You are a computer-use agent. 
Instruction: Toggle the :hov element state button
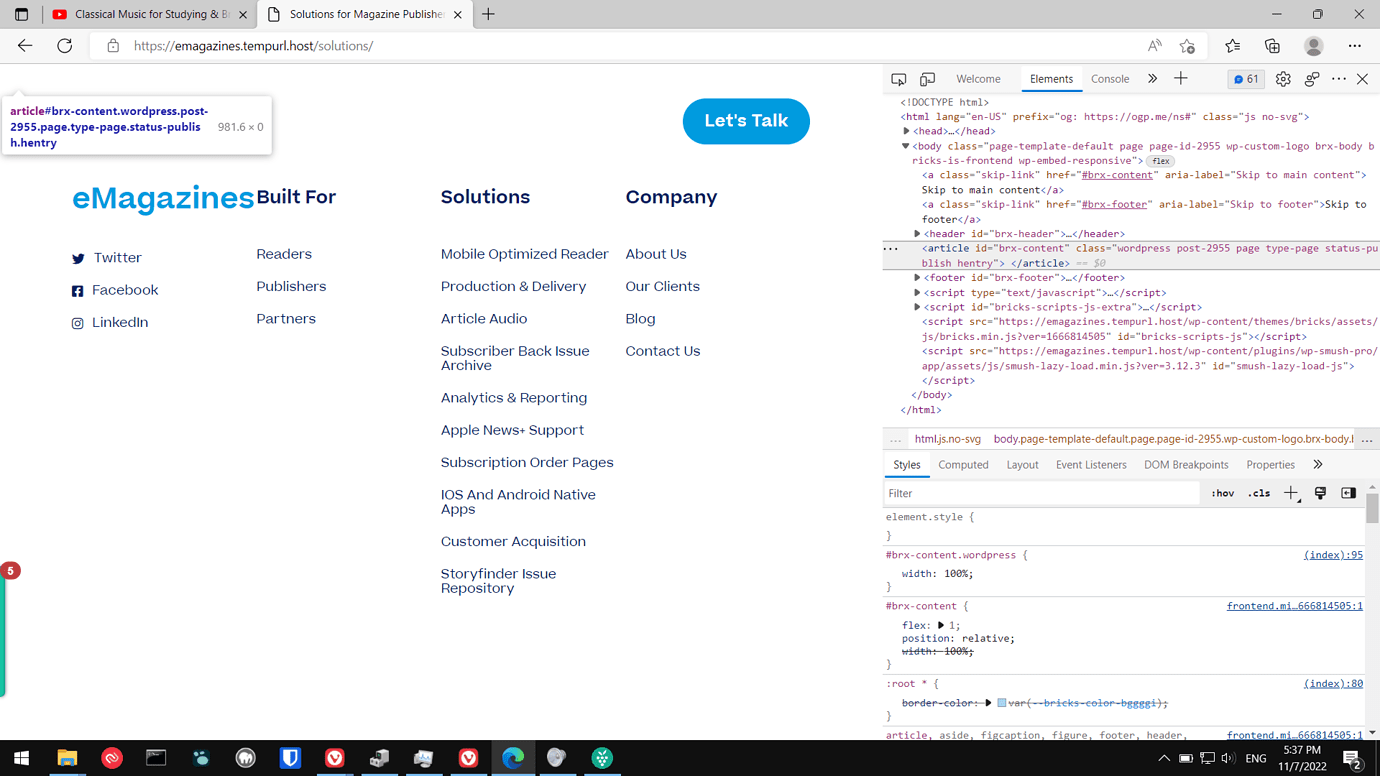click(1223, 493)
